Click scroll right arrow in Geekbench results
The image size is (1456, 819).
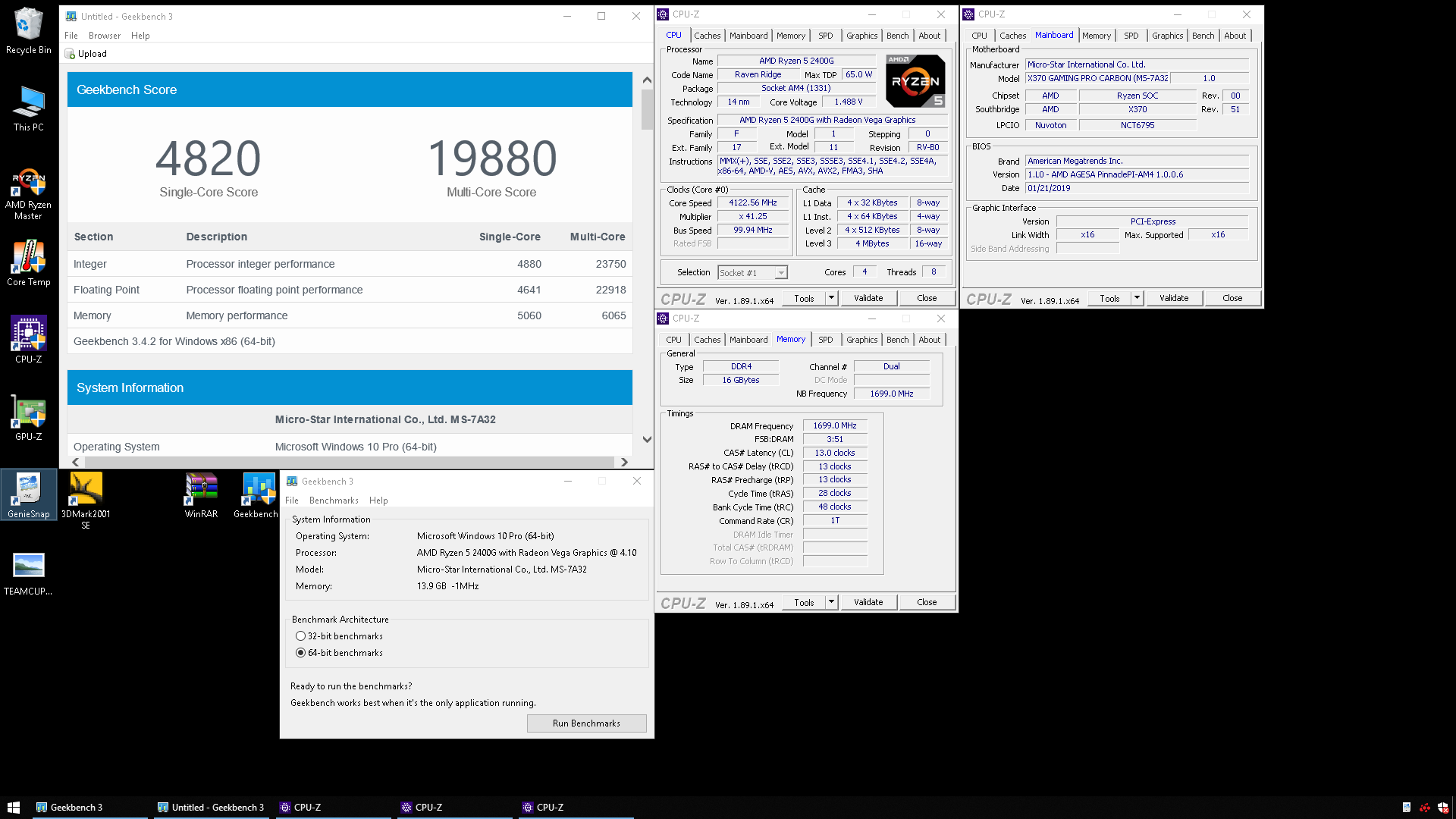pyautogui.click(x=624, y=462)
